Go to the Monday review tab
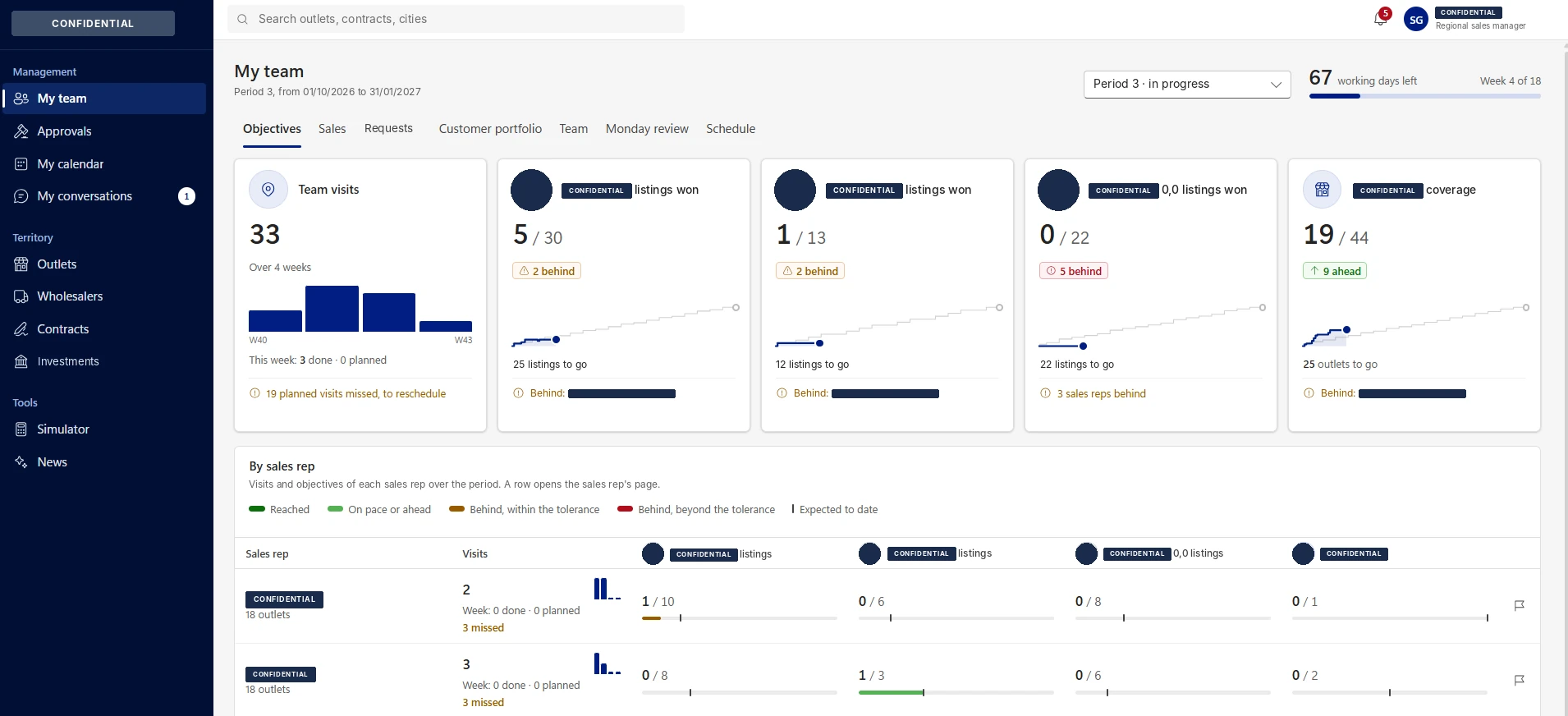 (x=647, y=129)
